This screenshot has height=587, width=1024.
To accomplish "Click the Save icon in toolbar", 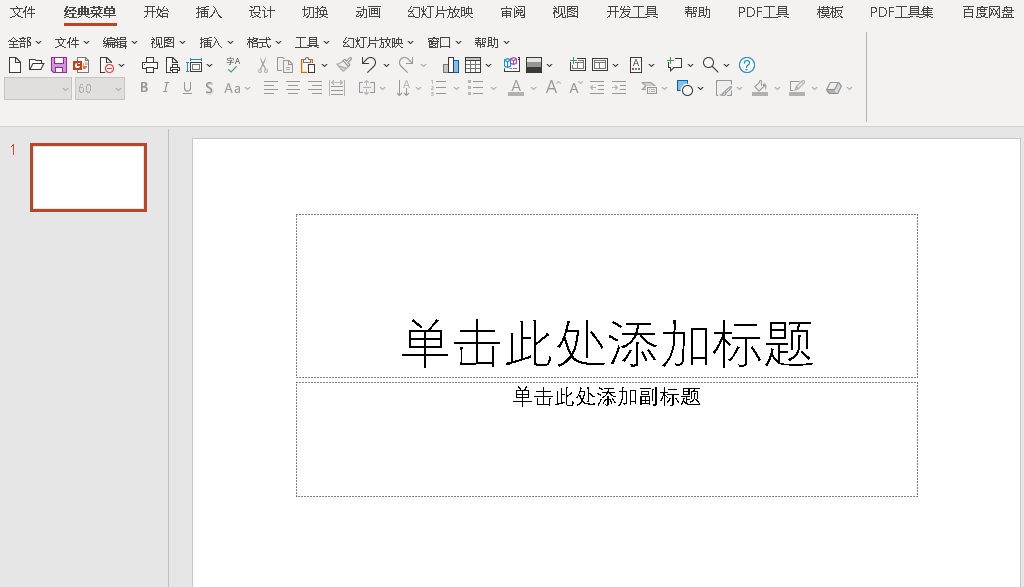I will coord(58,65).
